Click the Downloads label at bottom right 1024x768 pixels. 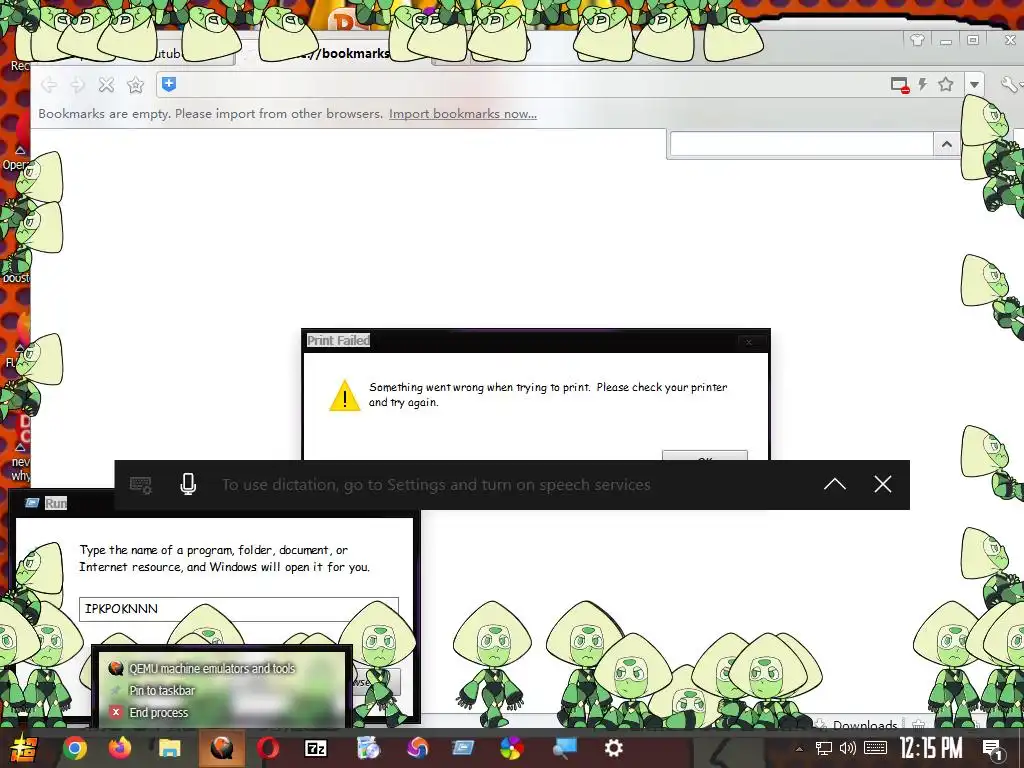(865, 725)
